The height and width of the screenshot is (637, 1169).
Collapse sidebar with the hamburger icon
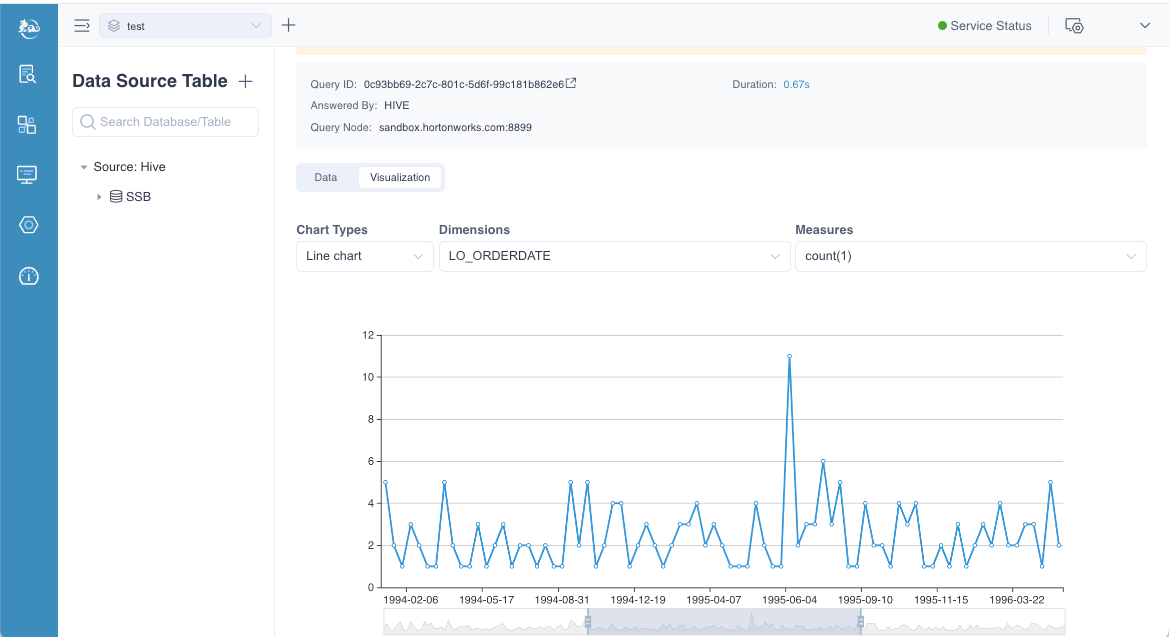pyautogui.click(x=82, y=26)
